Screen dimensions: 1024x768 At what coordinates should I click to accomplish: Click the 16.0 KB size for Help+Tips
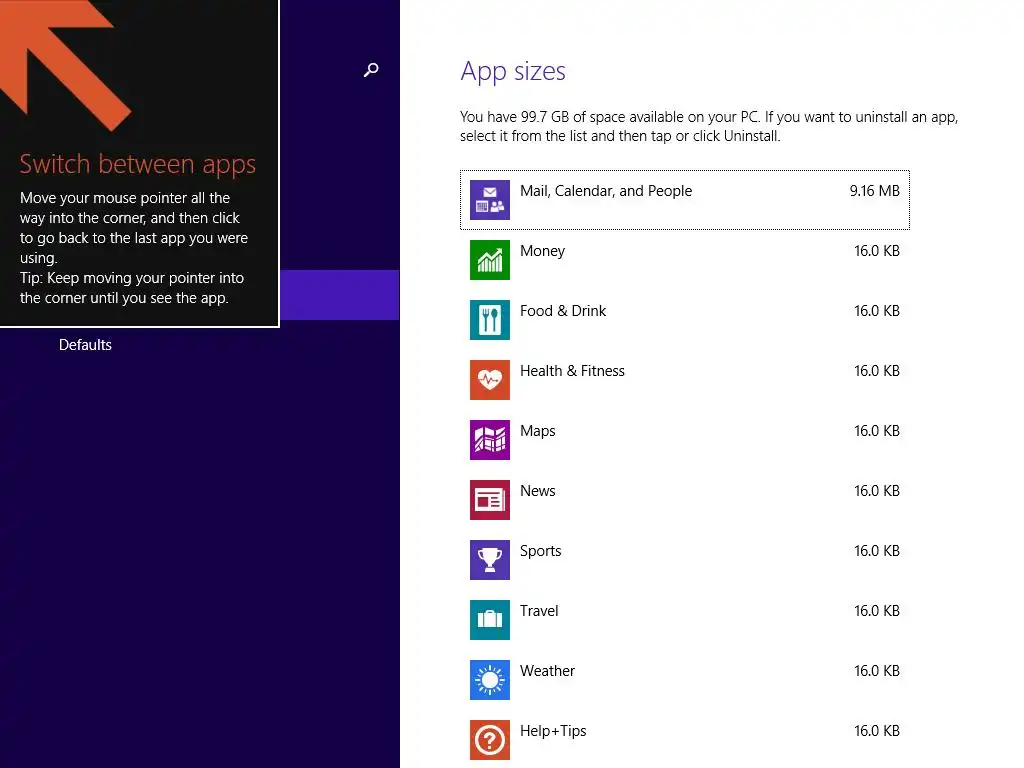coord(877,731)
